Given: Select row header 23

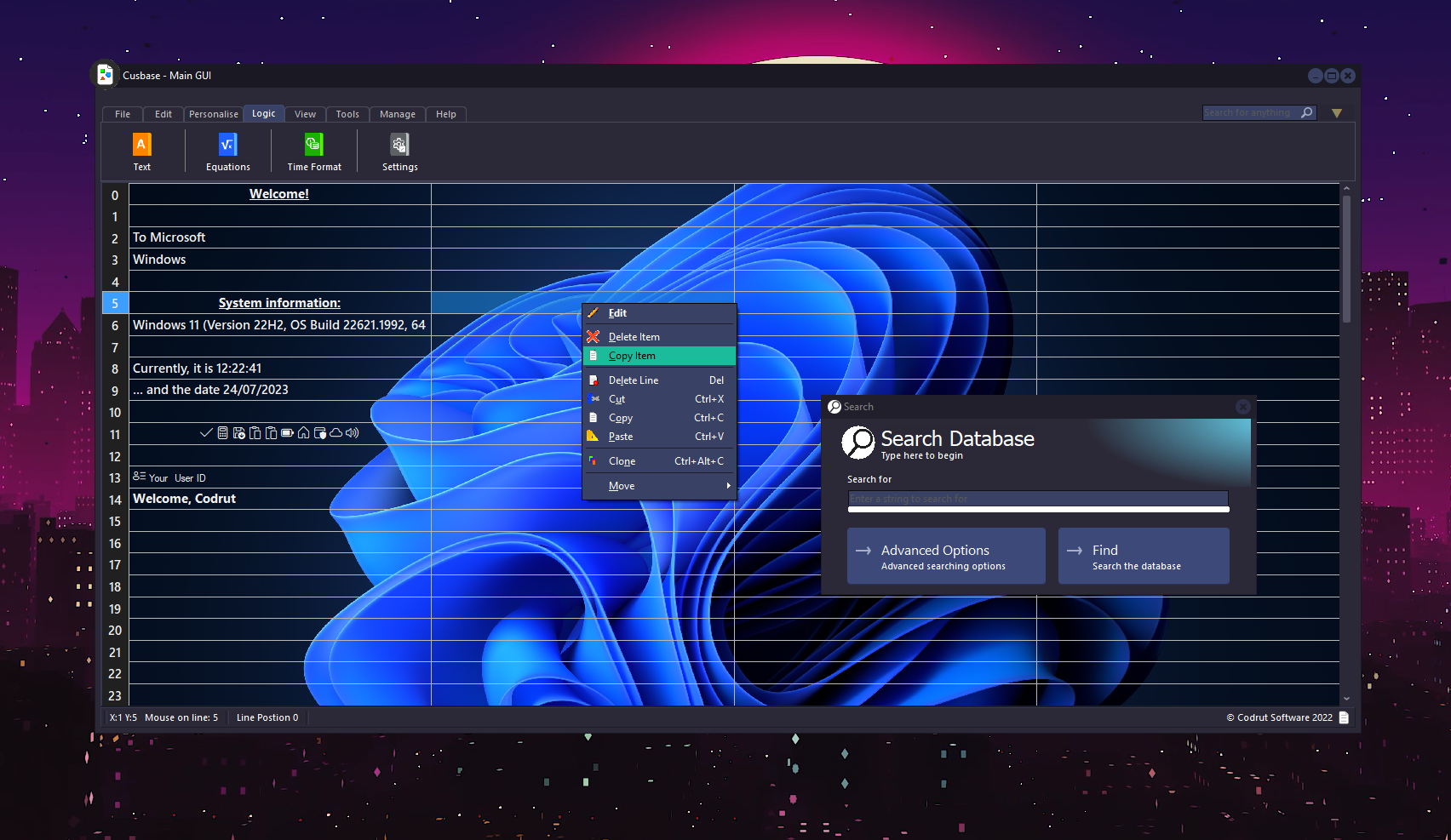Looking at the screenshot, I should [x=115, y=695].
